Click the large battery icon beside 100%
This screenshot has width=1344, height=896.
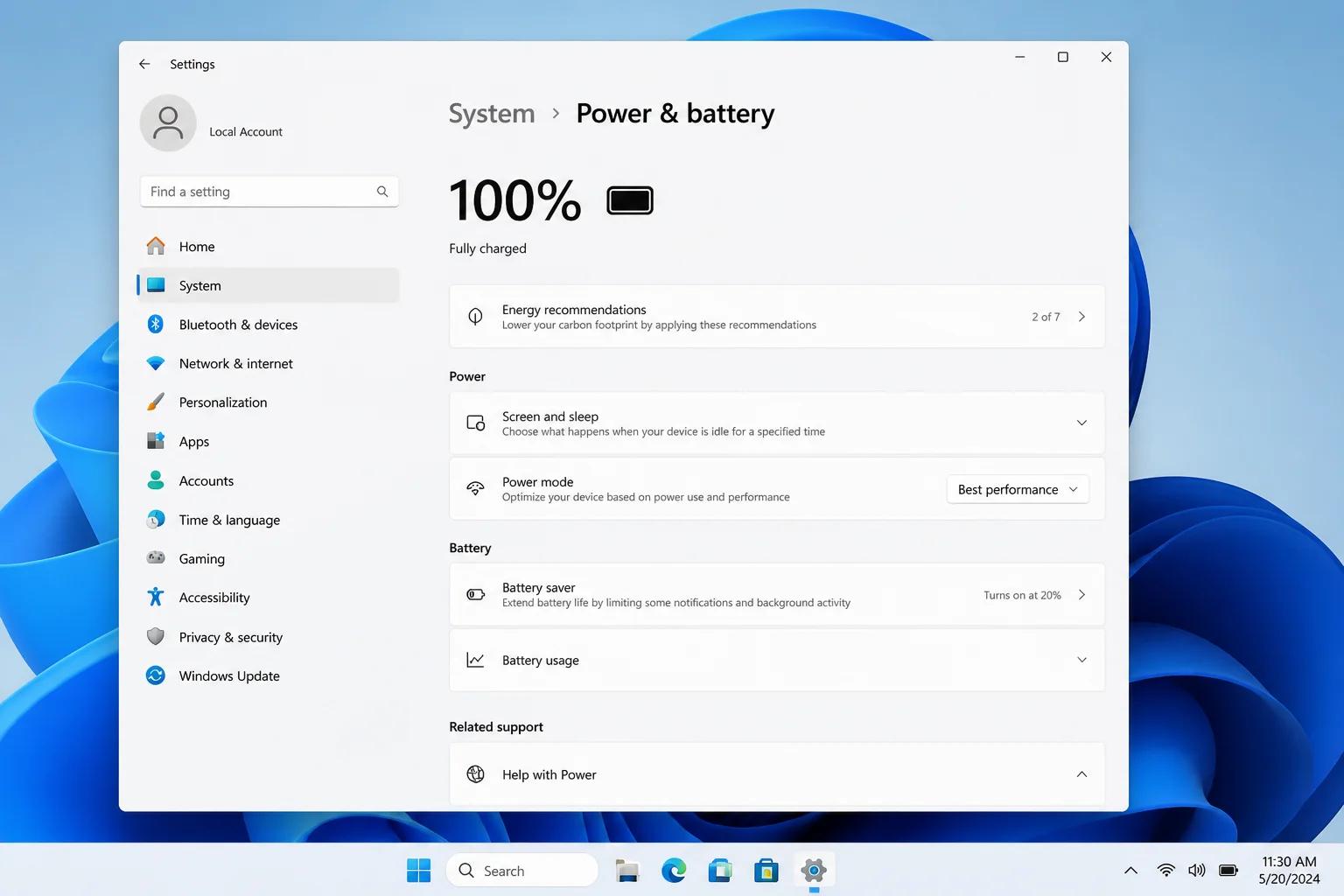tap(630, 201)
